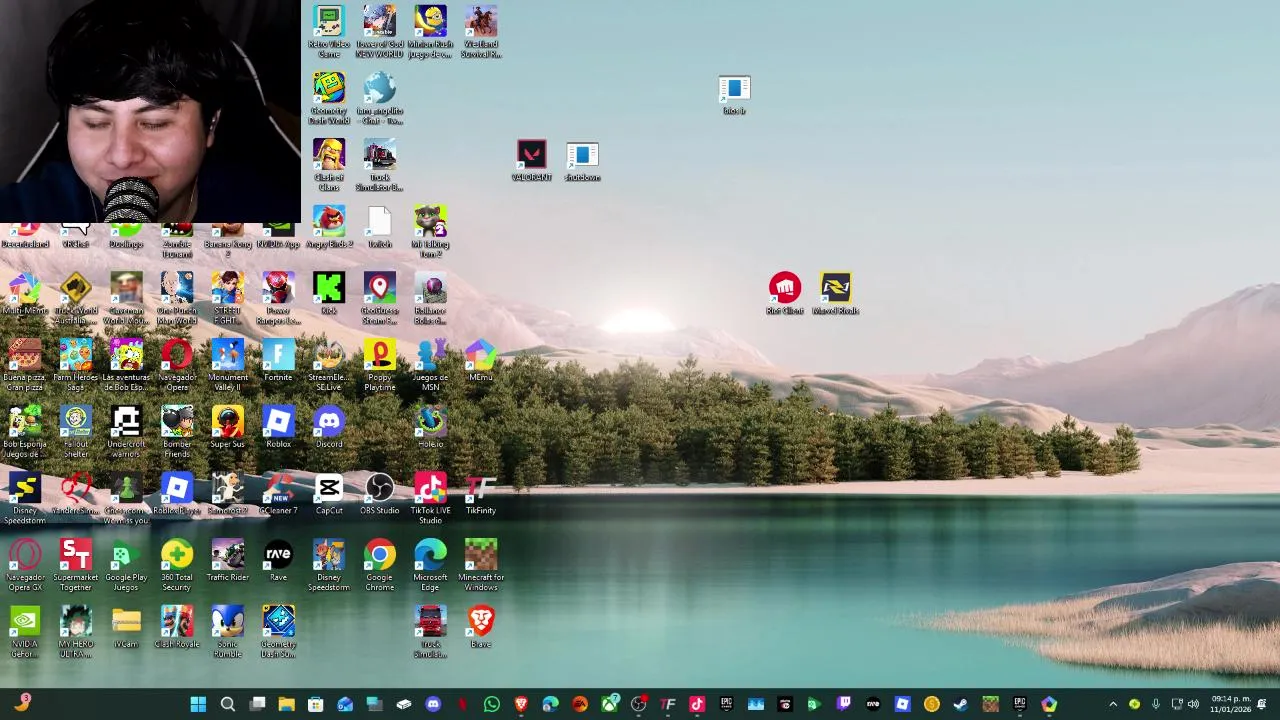Select the GeoGuessr Steam shortcut

click(x=379, y=298)
